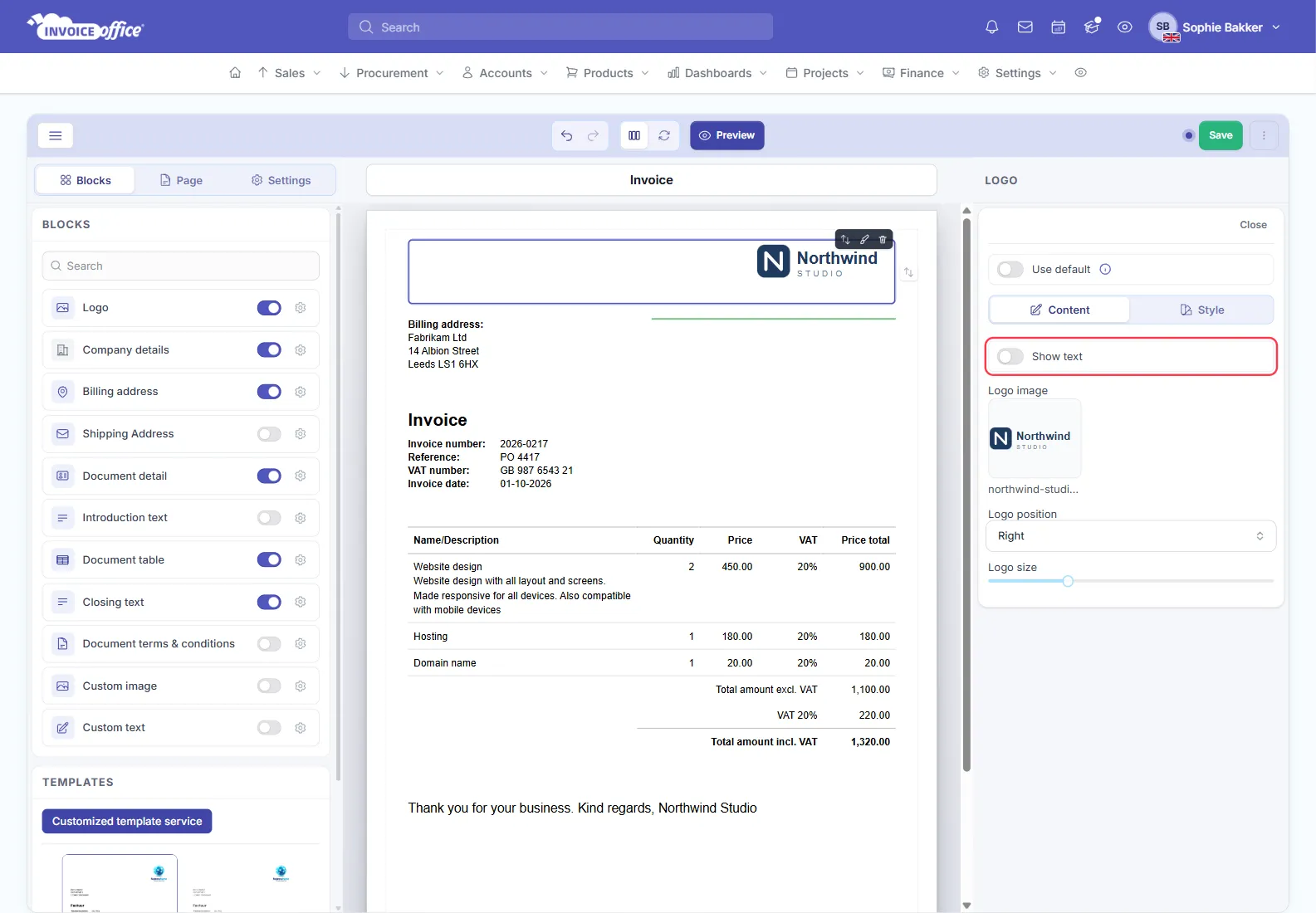Viewport: 1316px width, 913px height.
Task: Select the Content tab
Action: pyautogui.click(x=1059, y=310)
